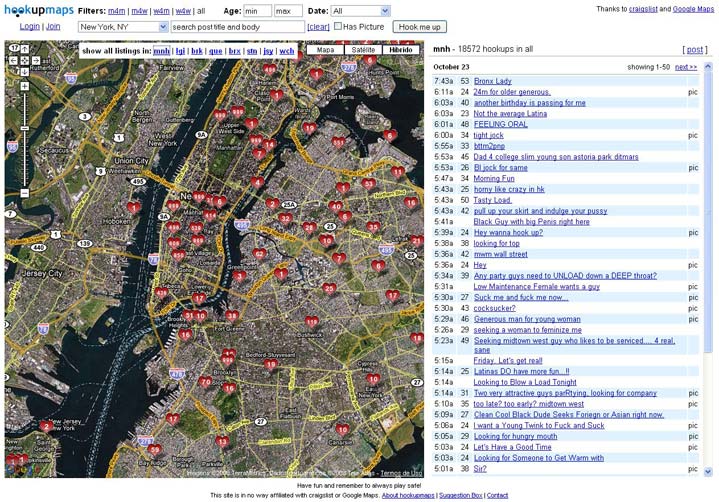Show listings in brk borough
719x502 pixels.
click(197, 50)
